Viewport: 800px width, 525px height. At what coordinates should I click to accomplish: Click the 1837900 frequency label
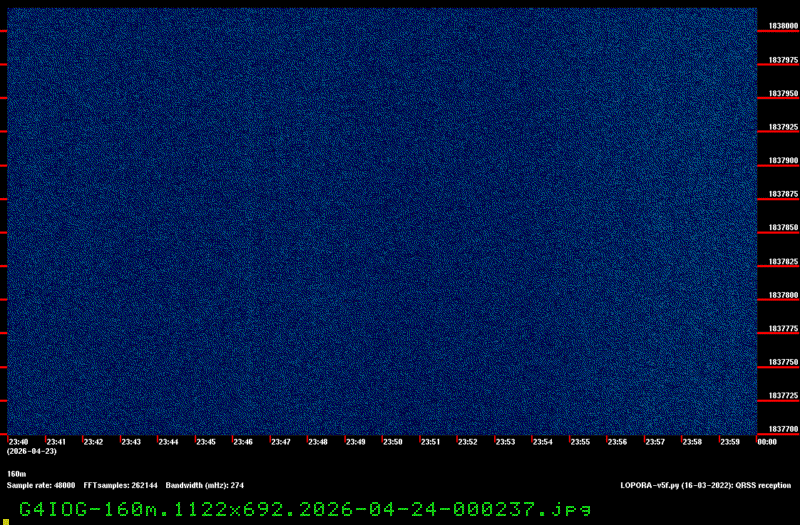click(783, 161)
